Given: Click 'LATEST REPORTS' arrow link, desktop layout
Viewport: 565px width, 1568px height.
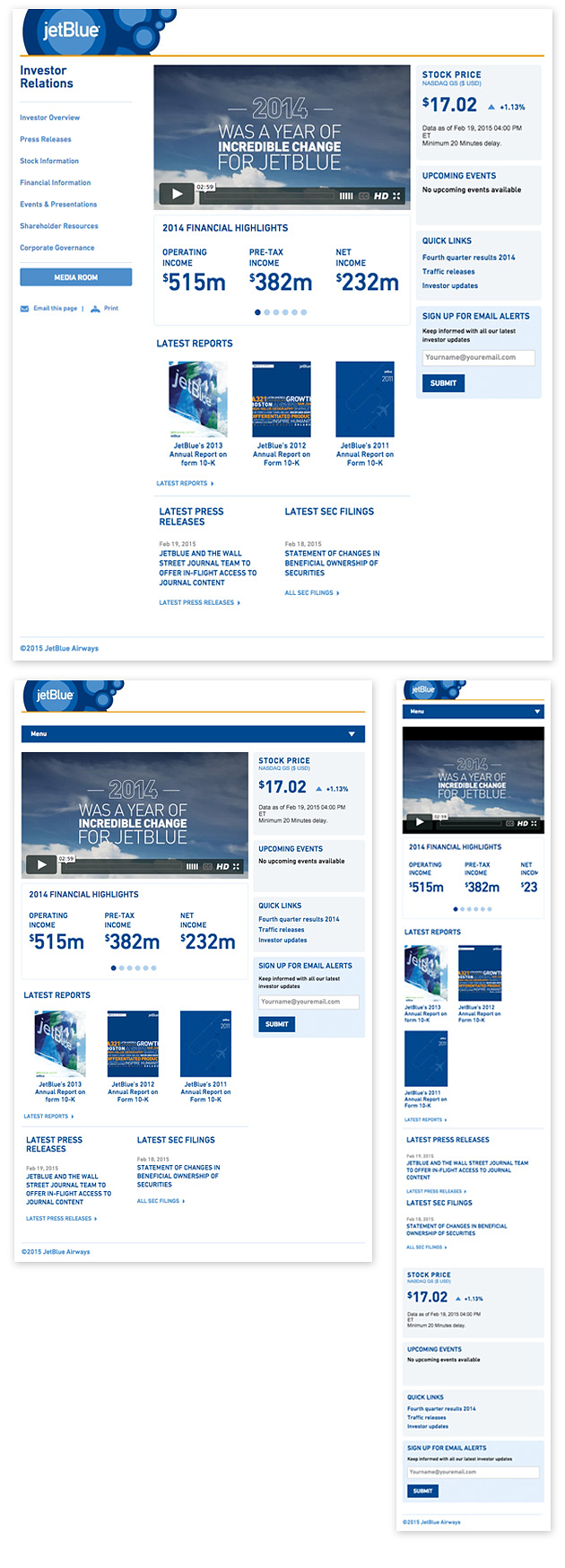Looking at the screenshot, I should click(185, 484).
